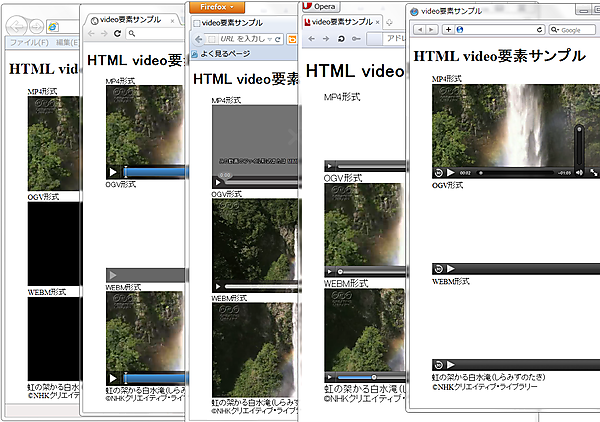Play the WEBM video in Opera window
600x422 pixels.
[x=329, y=377]
